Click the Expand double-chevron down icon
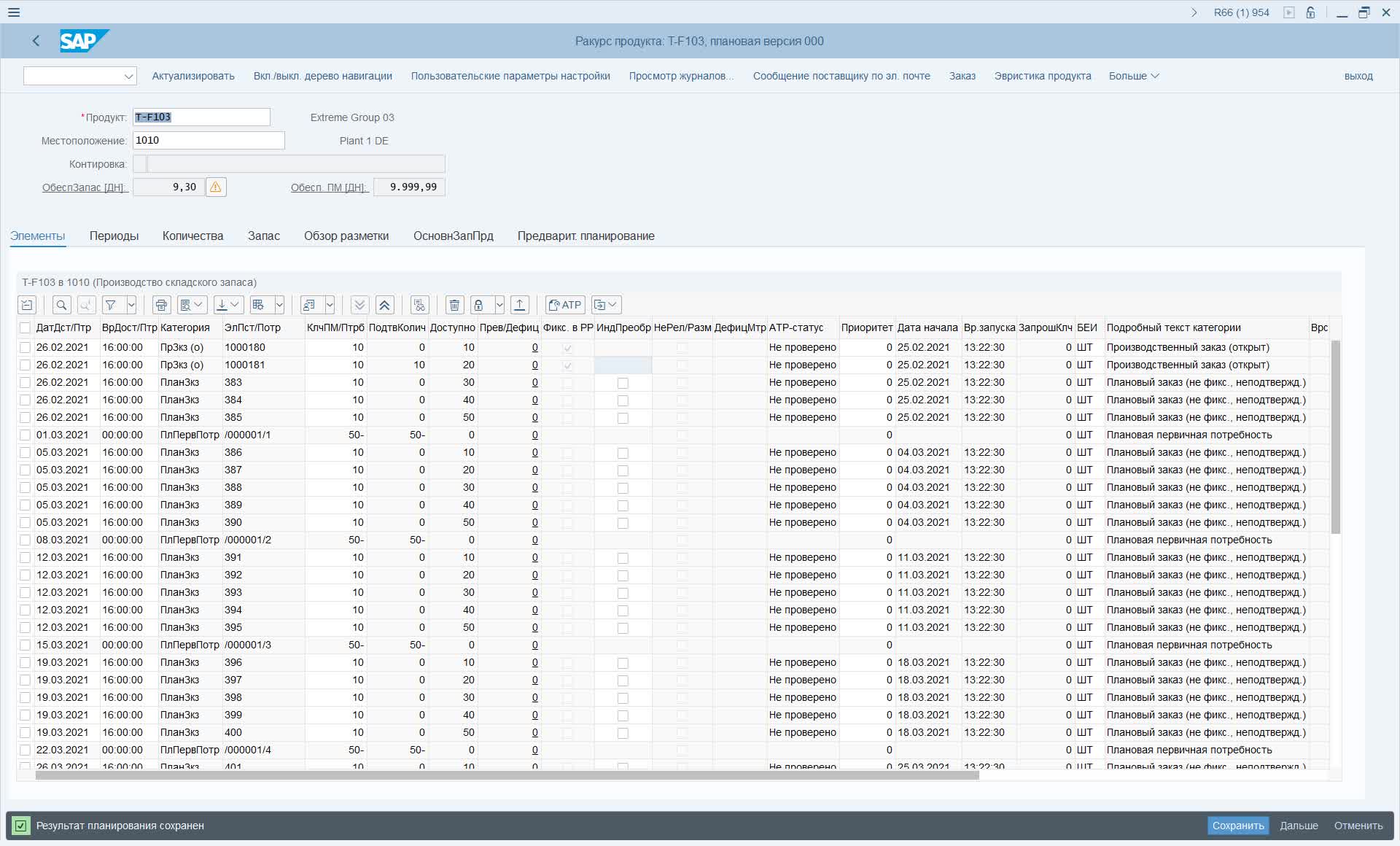The height and width of the screenshot is (846, 1400). pyautogui.click(x=359, y=305)
